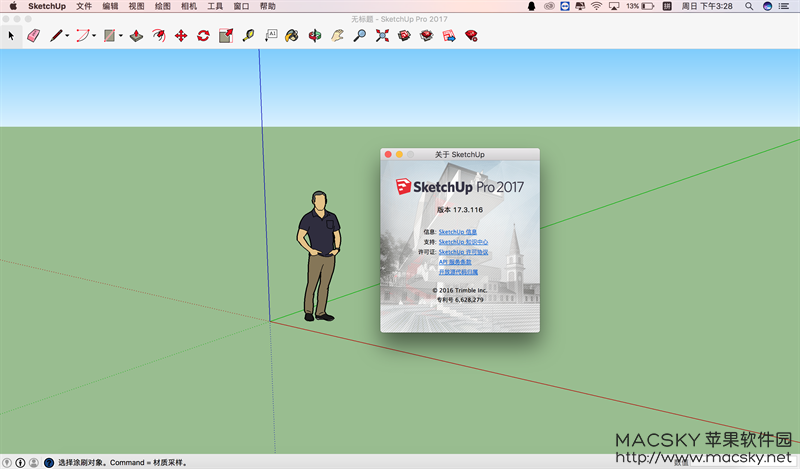
Task: Open the 开放源代码归属 link
Action: coord(458,272)
